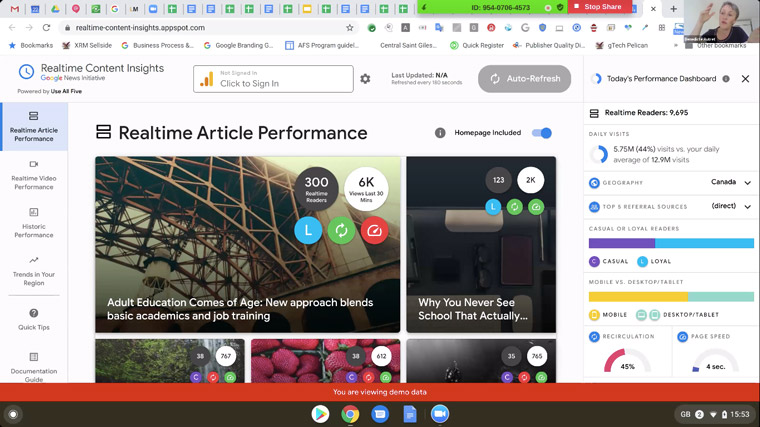Screen dimensions: 760x427
Task: Open Documentation Guide in sidebar
Action: click(33, 367)
